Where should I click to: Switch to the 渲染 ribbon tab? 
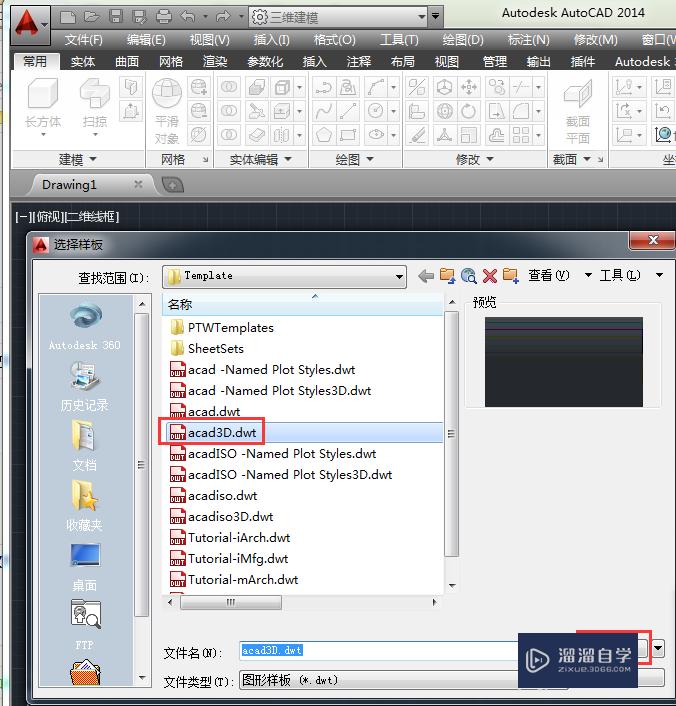(x=214, y=62)
